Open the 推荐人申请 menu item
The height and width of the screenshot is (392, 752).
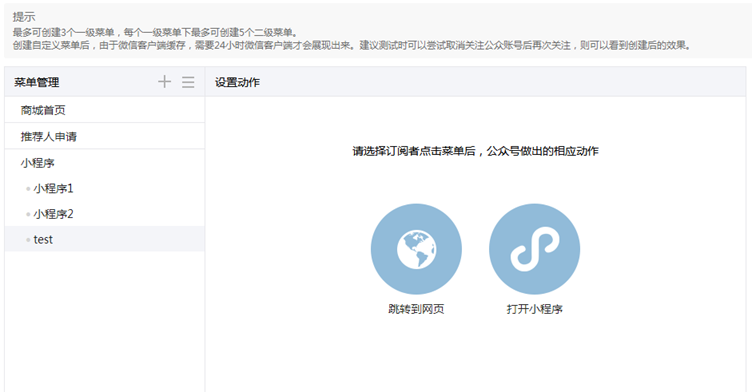[x=105, y=136]
